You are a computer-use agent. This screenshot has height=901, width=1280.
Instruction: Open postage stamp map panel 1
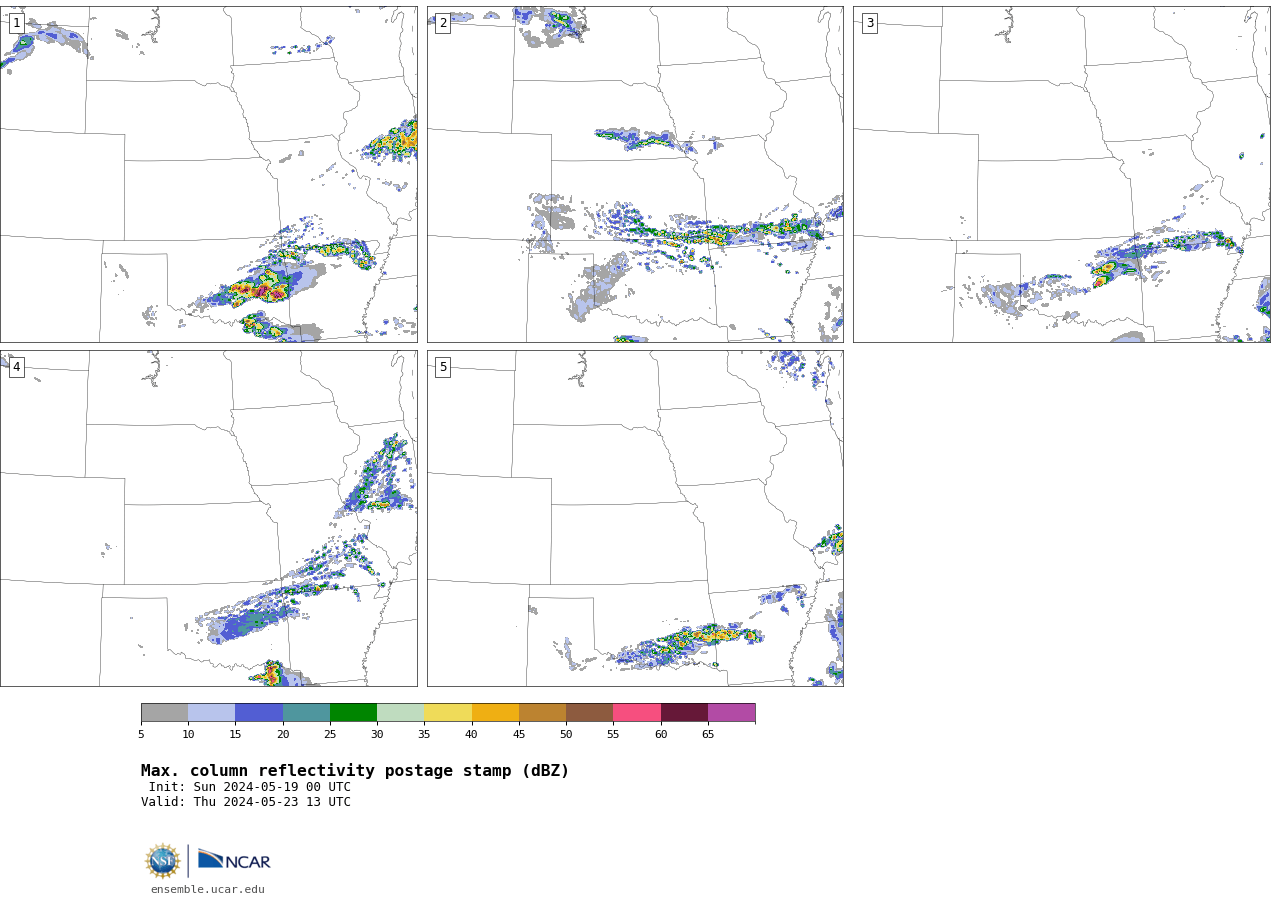tap(208, 174)
